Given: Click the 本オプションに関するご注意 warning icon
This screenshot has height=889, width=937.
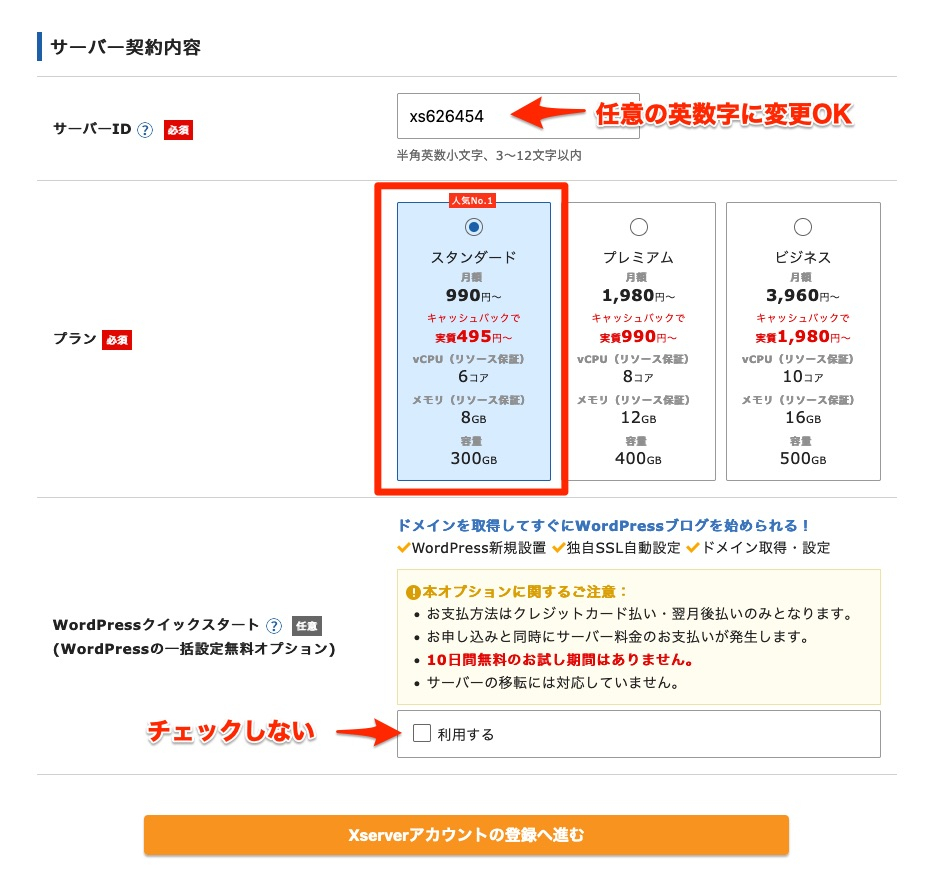Looking at the screenshot, I should [413, 592].
